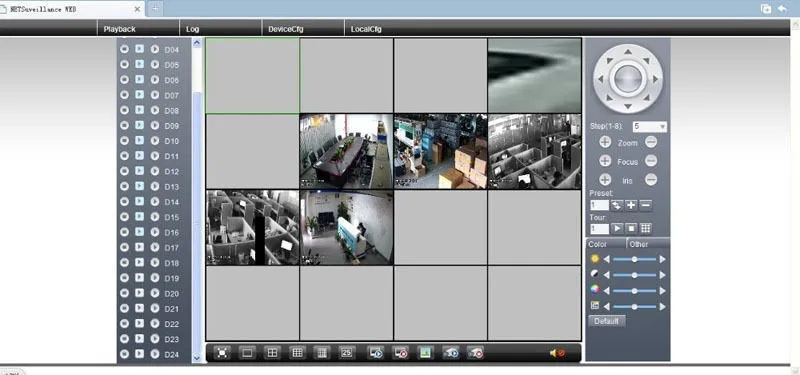Select the conference room camera feed
The width and height of the screenshot is (800, 375).
click(x=346, y=151)
